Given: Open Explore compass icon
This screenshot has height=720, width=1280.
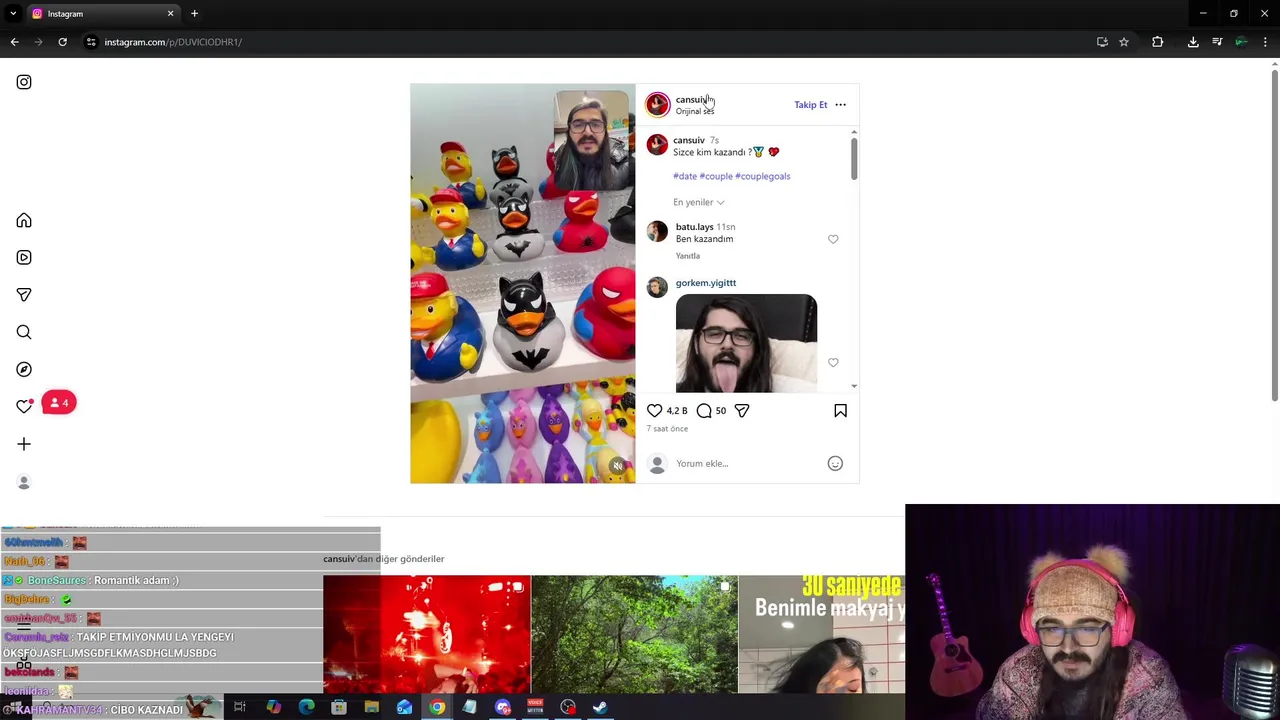Looking at the screenshot, I should coord(24,369).
